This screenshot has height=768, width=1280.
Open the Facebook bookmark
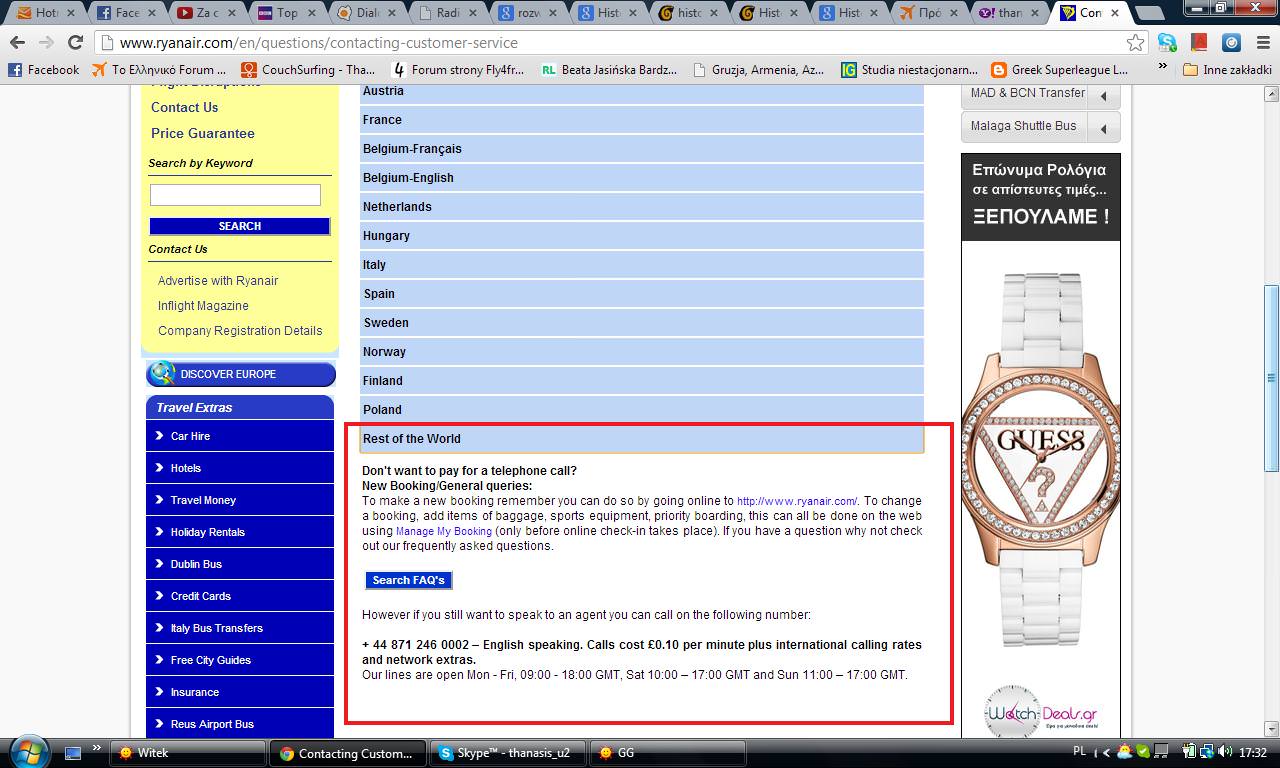tap(43, 70)
